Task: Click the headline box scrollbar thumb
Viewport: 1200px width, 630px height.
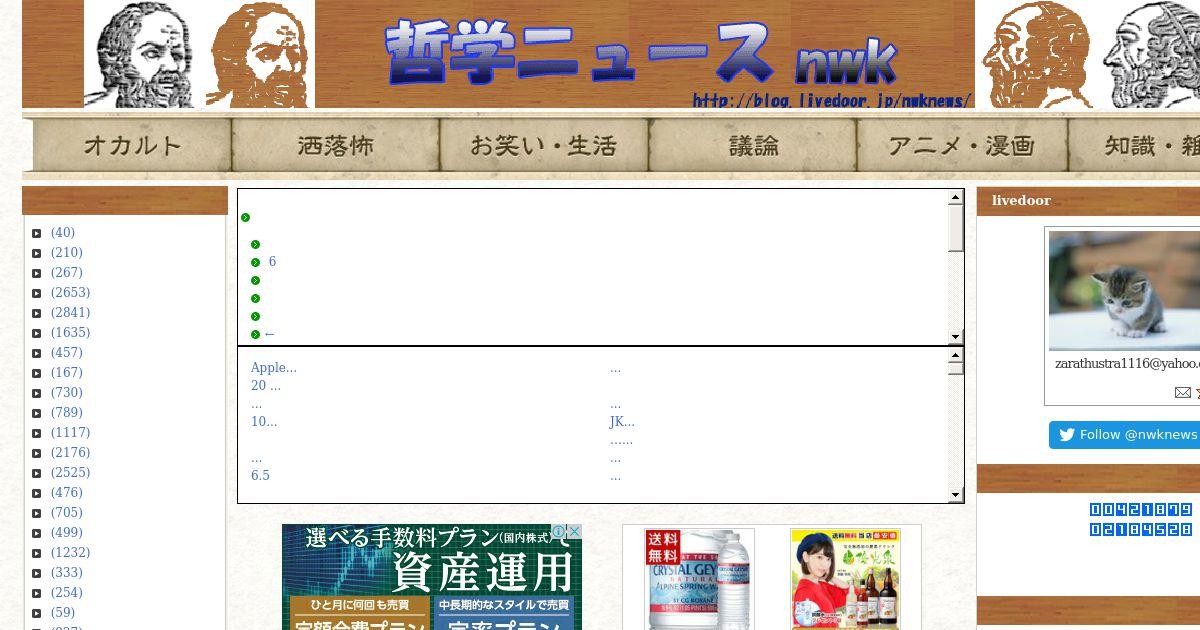Action: point(956,368)
